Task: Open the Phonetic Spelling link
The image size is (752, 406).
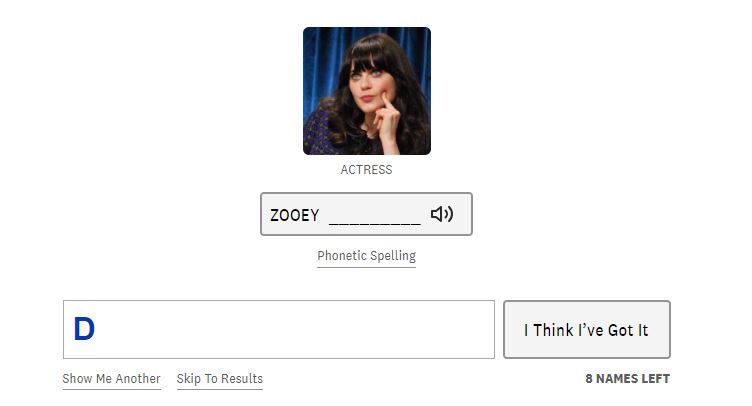Action: 366,255
